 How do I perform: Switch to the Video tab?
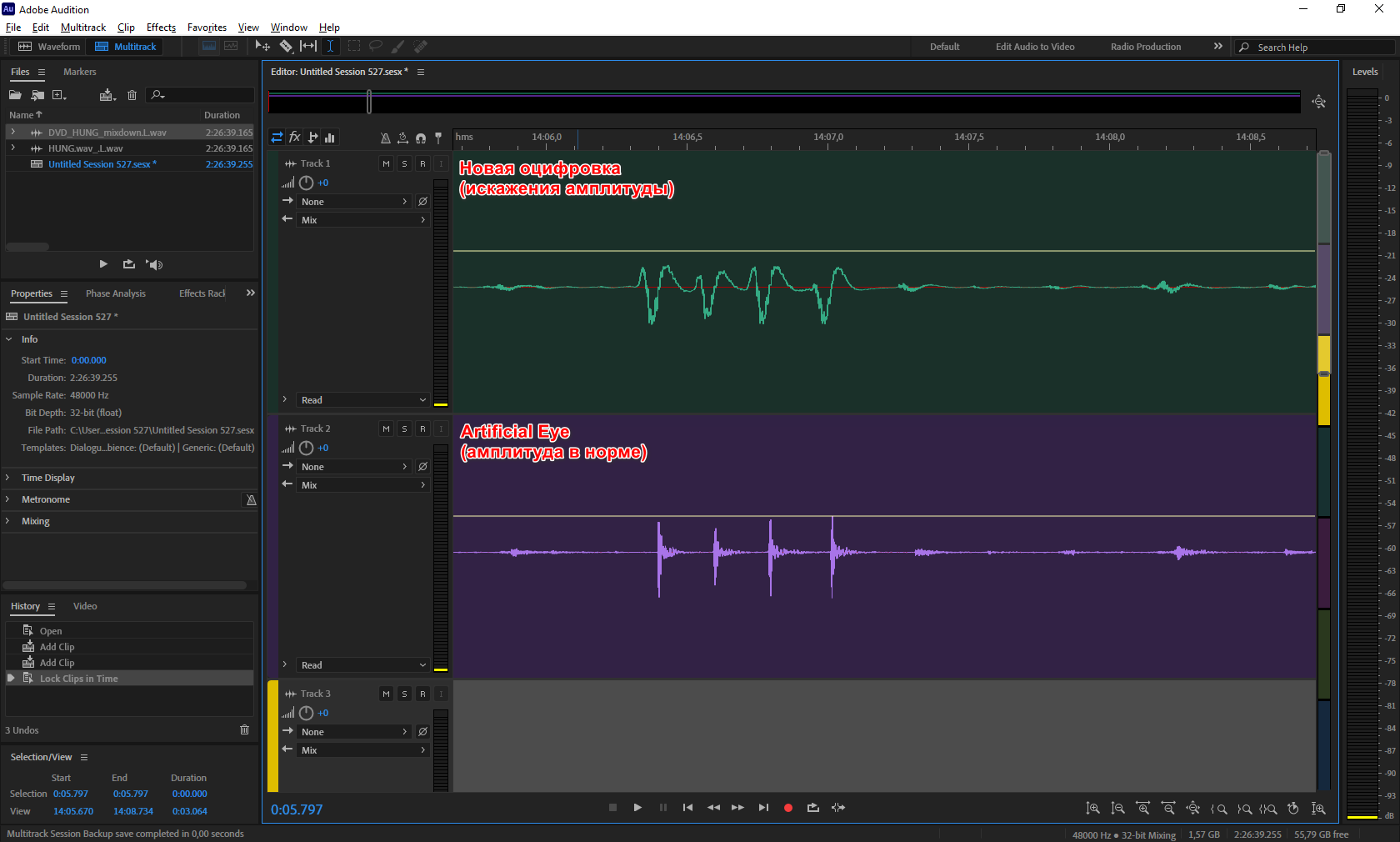[x=85, y=606]
